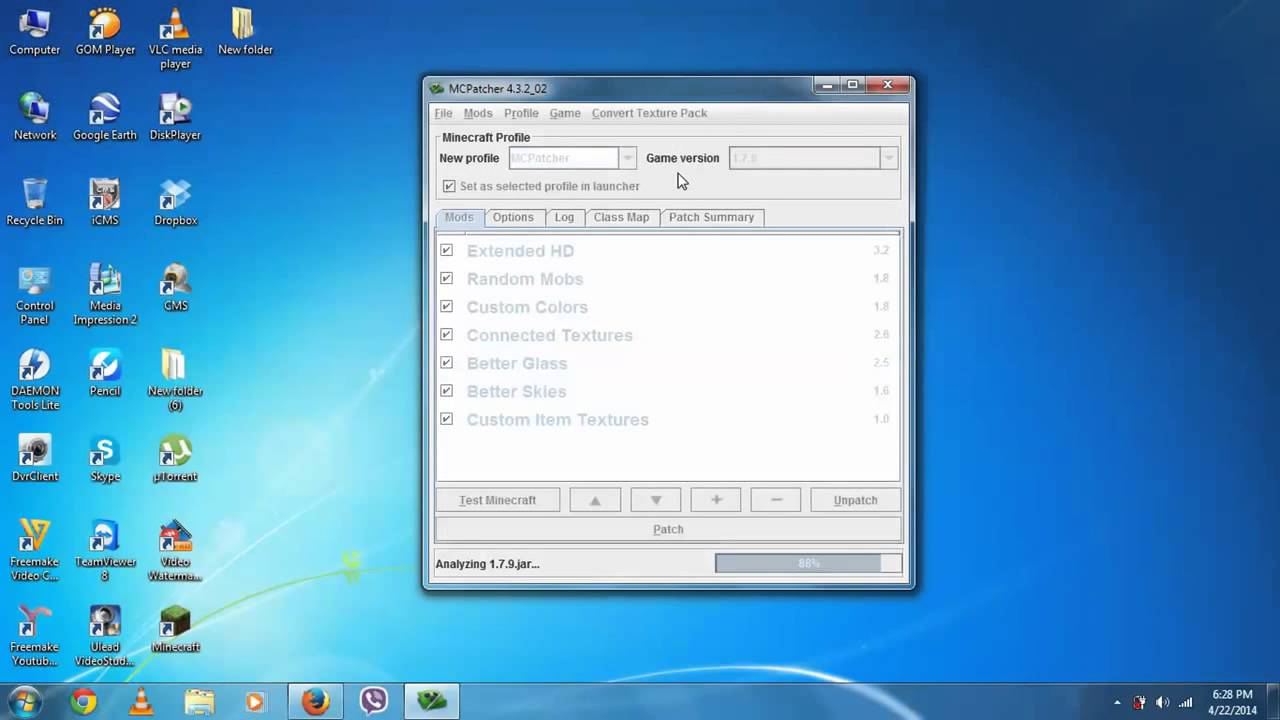Open the File menu in MCPatcher
This screenshot has width=1280, height=720.
443,113
